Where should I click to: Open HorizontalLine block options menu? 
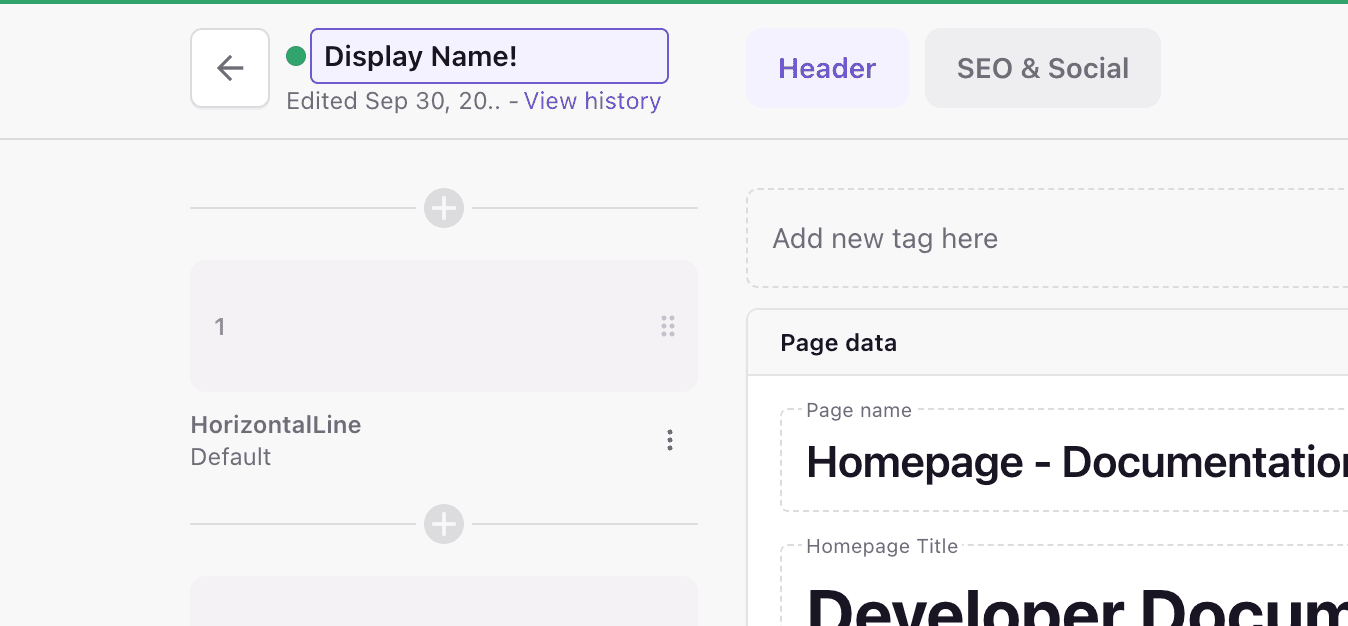tap(669, 440)
